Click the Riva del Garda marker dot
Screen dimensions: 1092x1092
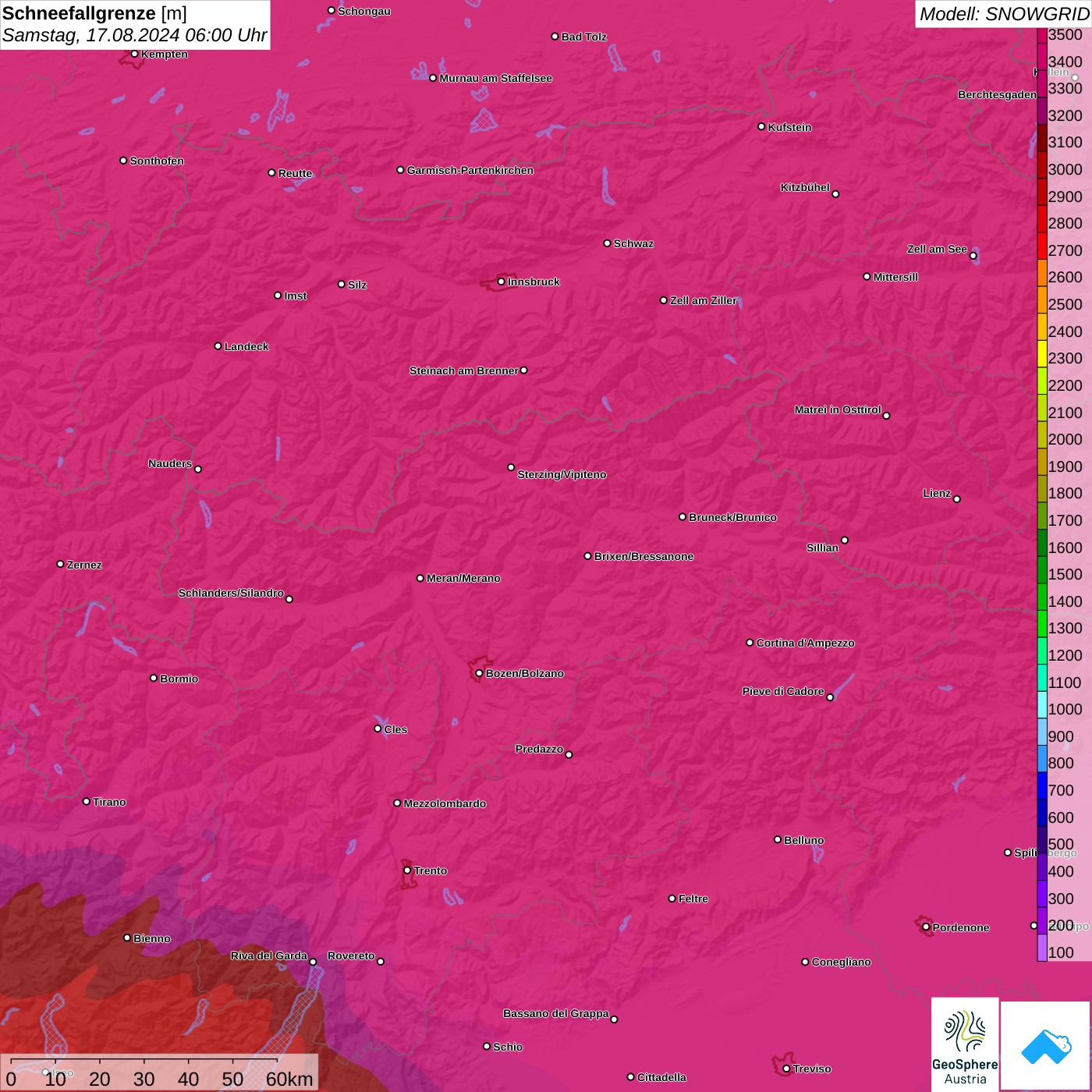313,962
